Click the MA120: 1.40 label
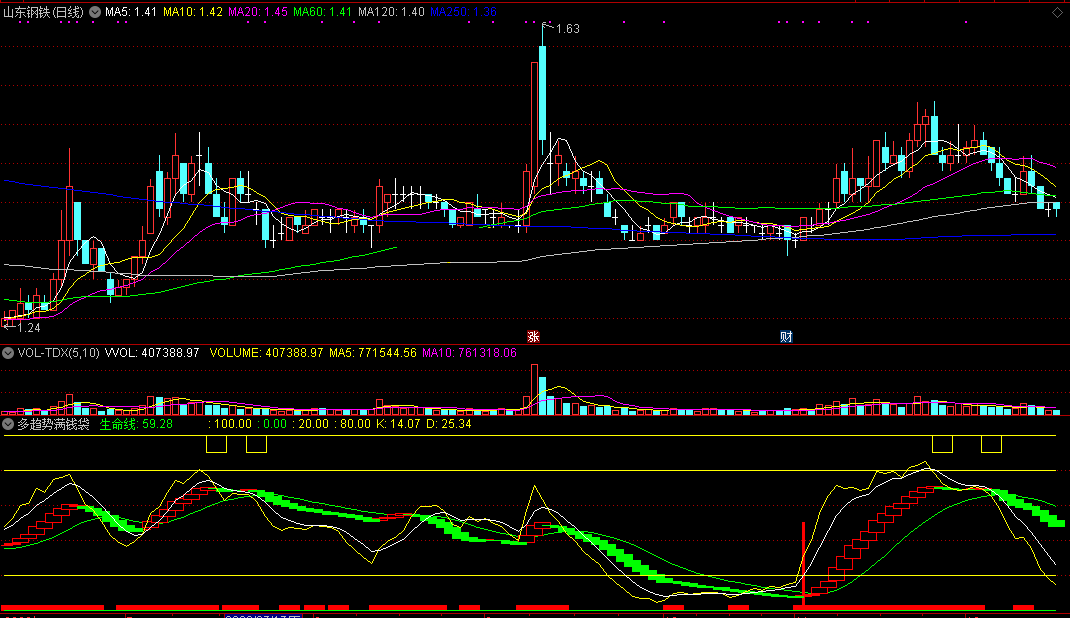Viewport: 1070px width, 618px height. point(391,12)
